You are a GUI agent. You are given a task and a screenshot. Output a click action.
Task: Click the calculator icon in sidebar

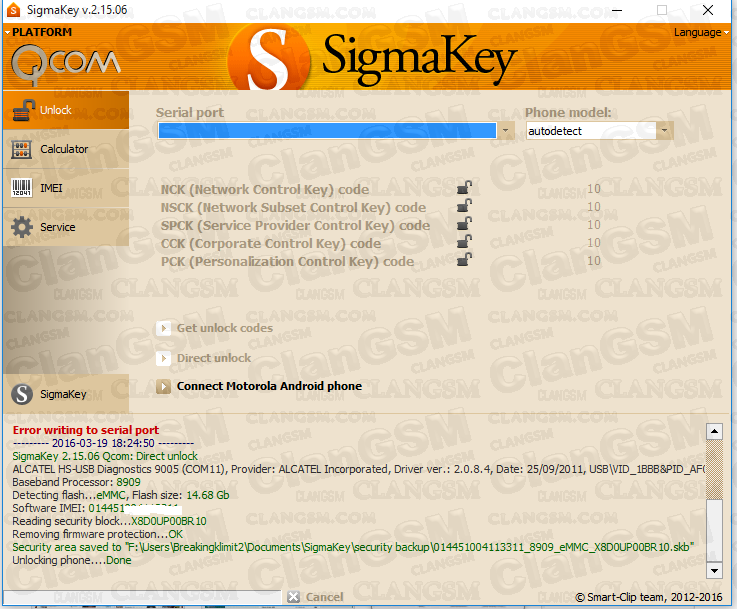click(22, 149)
